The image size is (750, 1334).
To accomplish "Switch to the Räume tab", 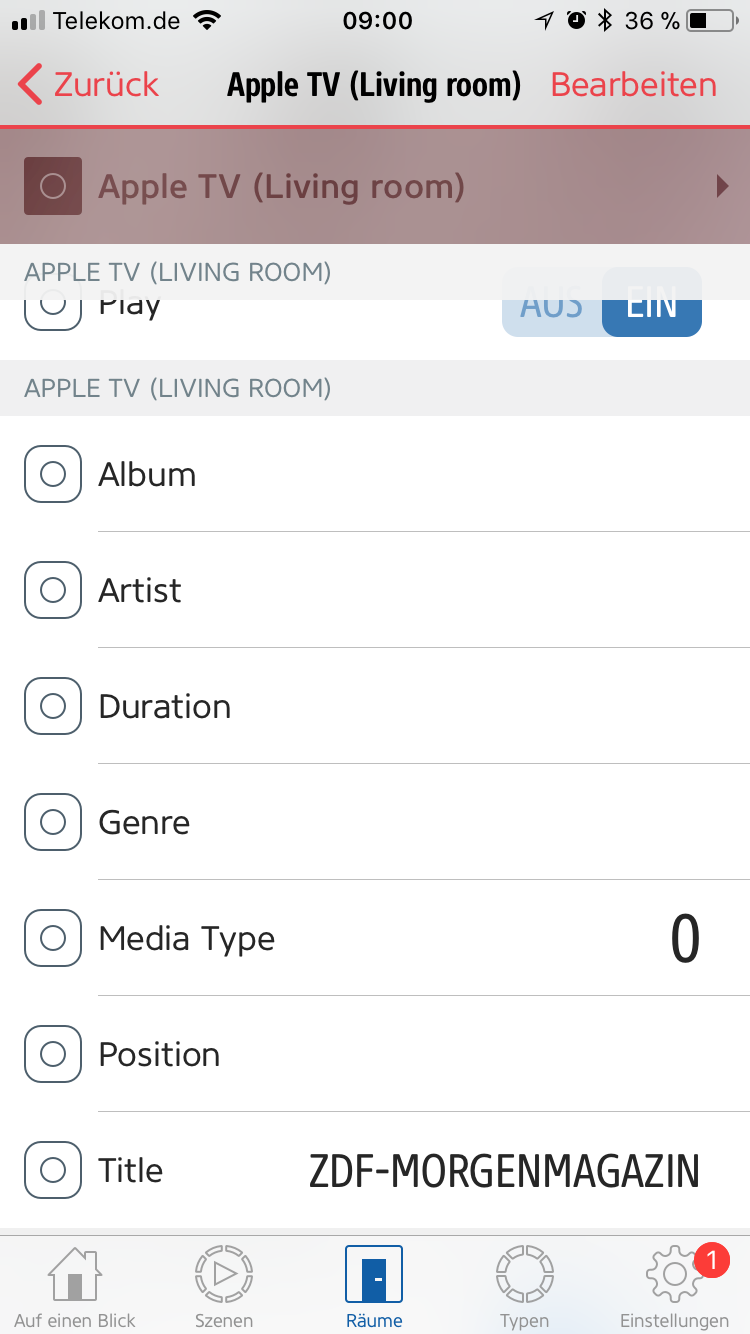I will pyautogui.click(x=374, y=1287).
